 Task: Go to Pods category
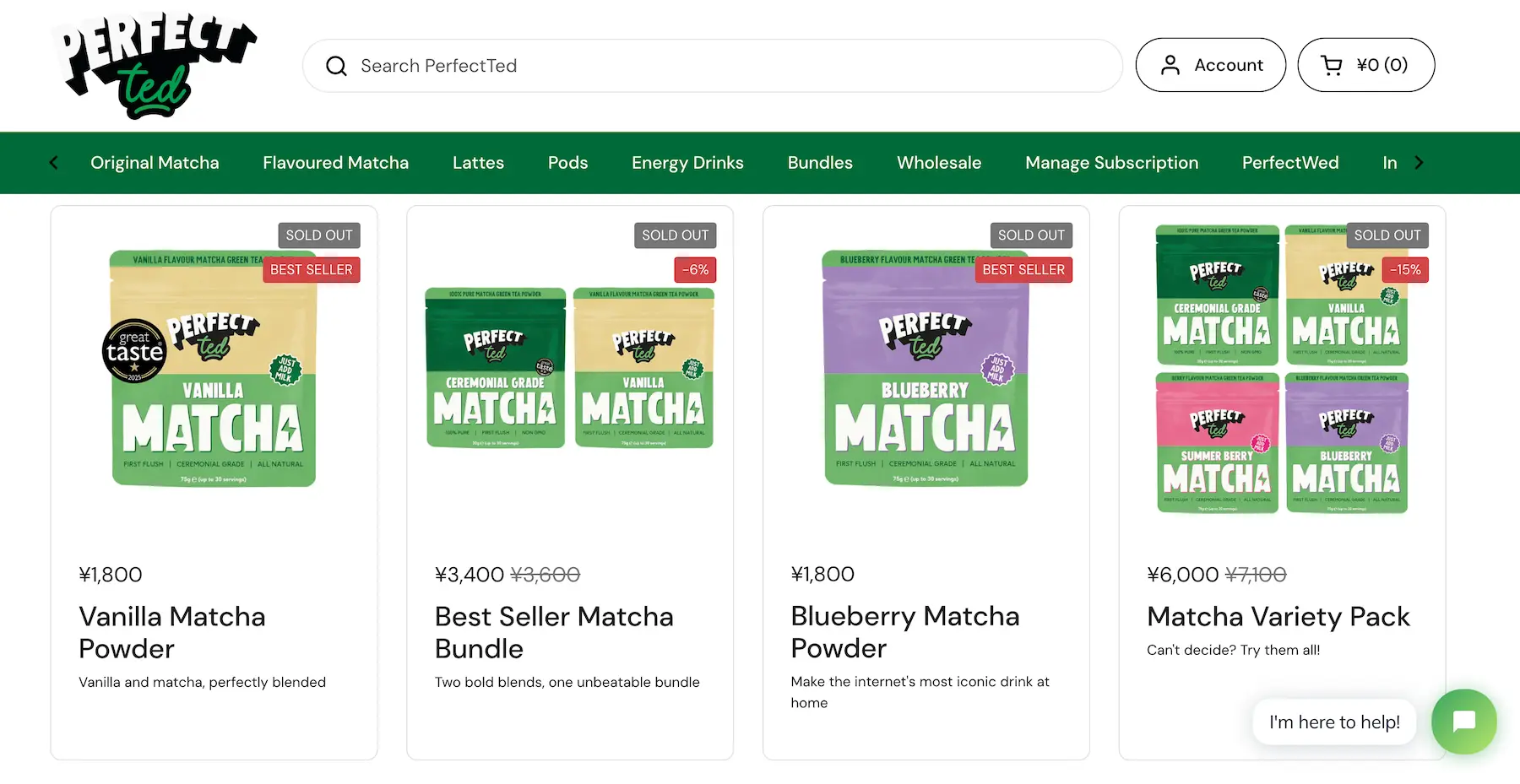[x=567, y=163]
